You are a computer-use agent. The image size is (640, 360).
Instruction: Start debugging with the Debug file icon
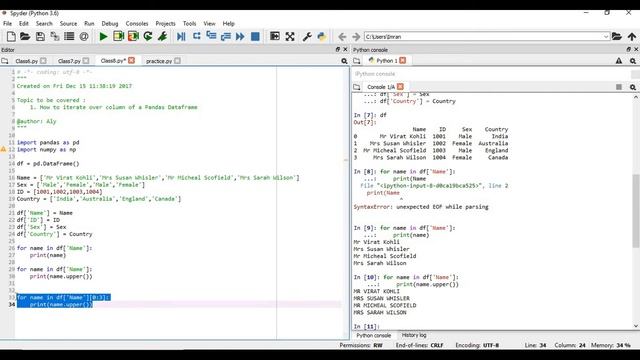coord(181,36)
